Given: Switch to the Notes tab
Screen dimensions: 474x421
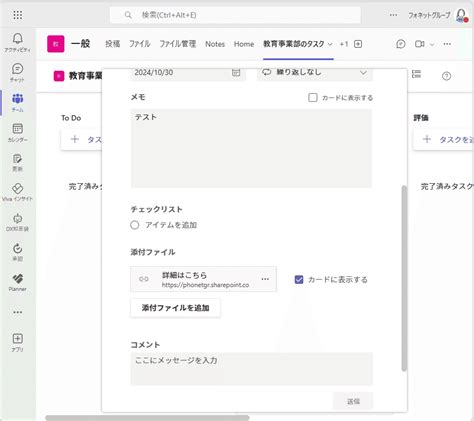Looking at the screenshot, I should pyautogui.click(x=215, y=44).
